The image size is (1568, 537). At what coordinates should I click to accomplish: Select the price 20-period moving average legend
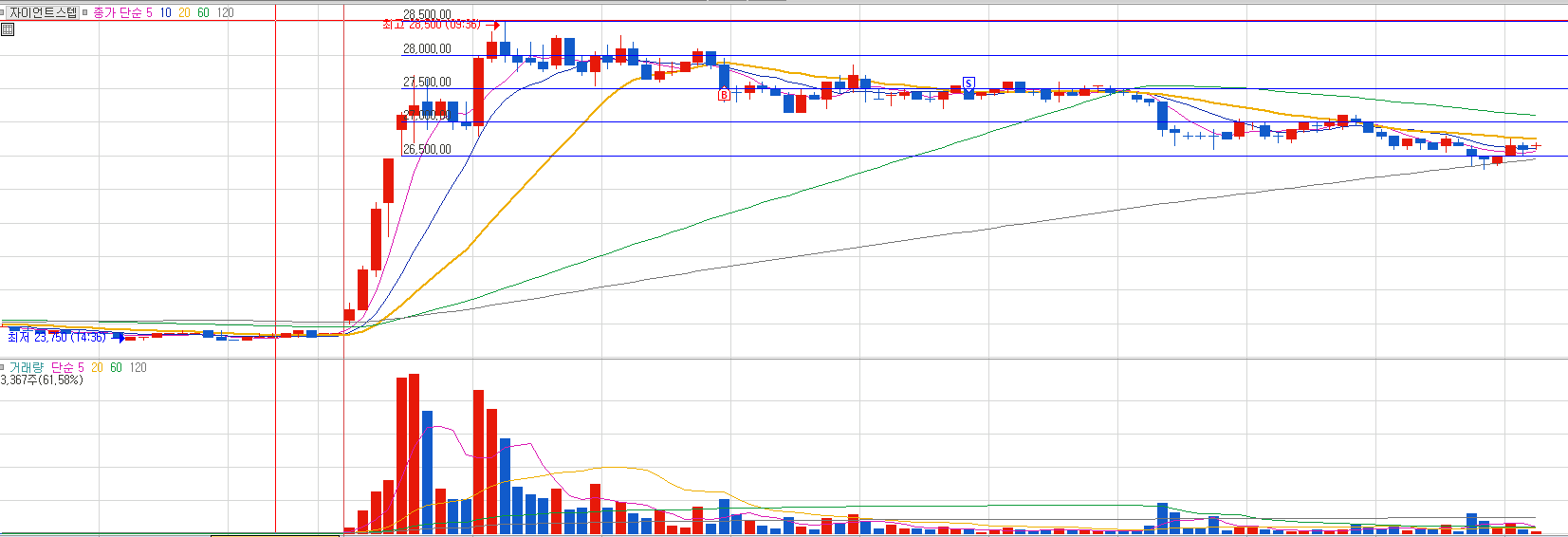pos(184,12)
